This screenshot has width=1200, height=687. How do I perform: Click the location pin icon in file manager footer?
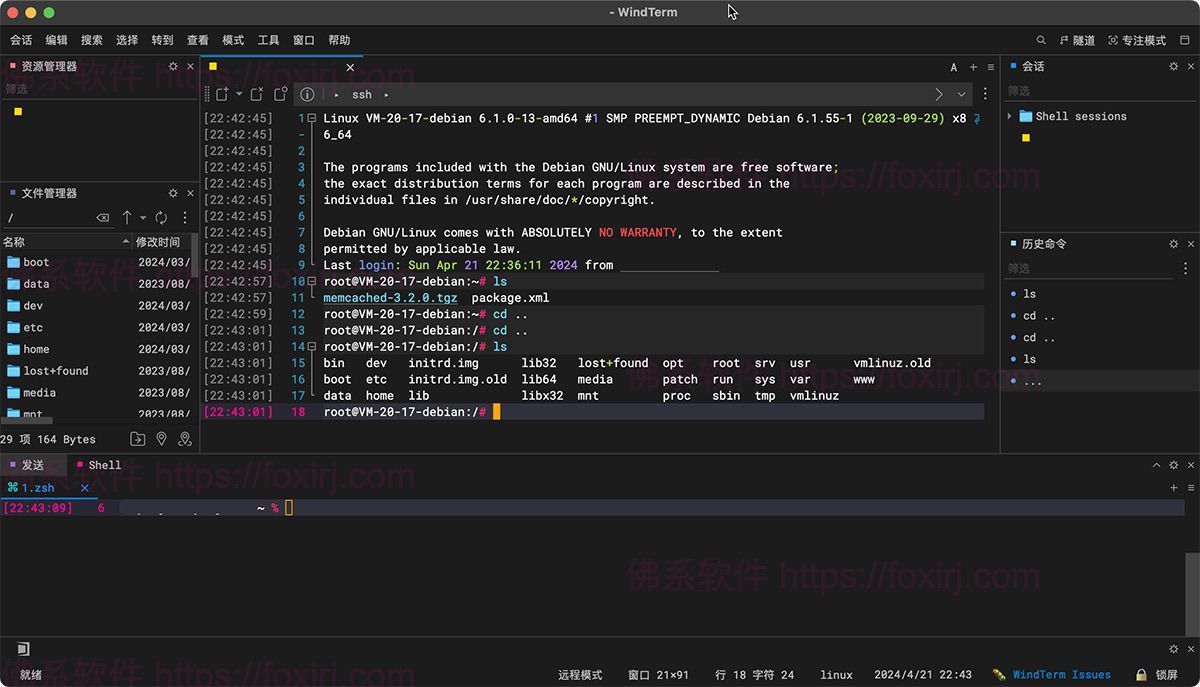162,438
